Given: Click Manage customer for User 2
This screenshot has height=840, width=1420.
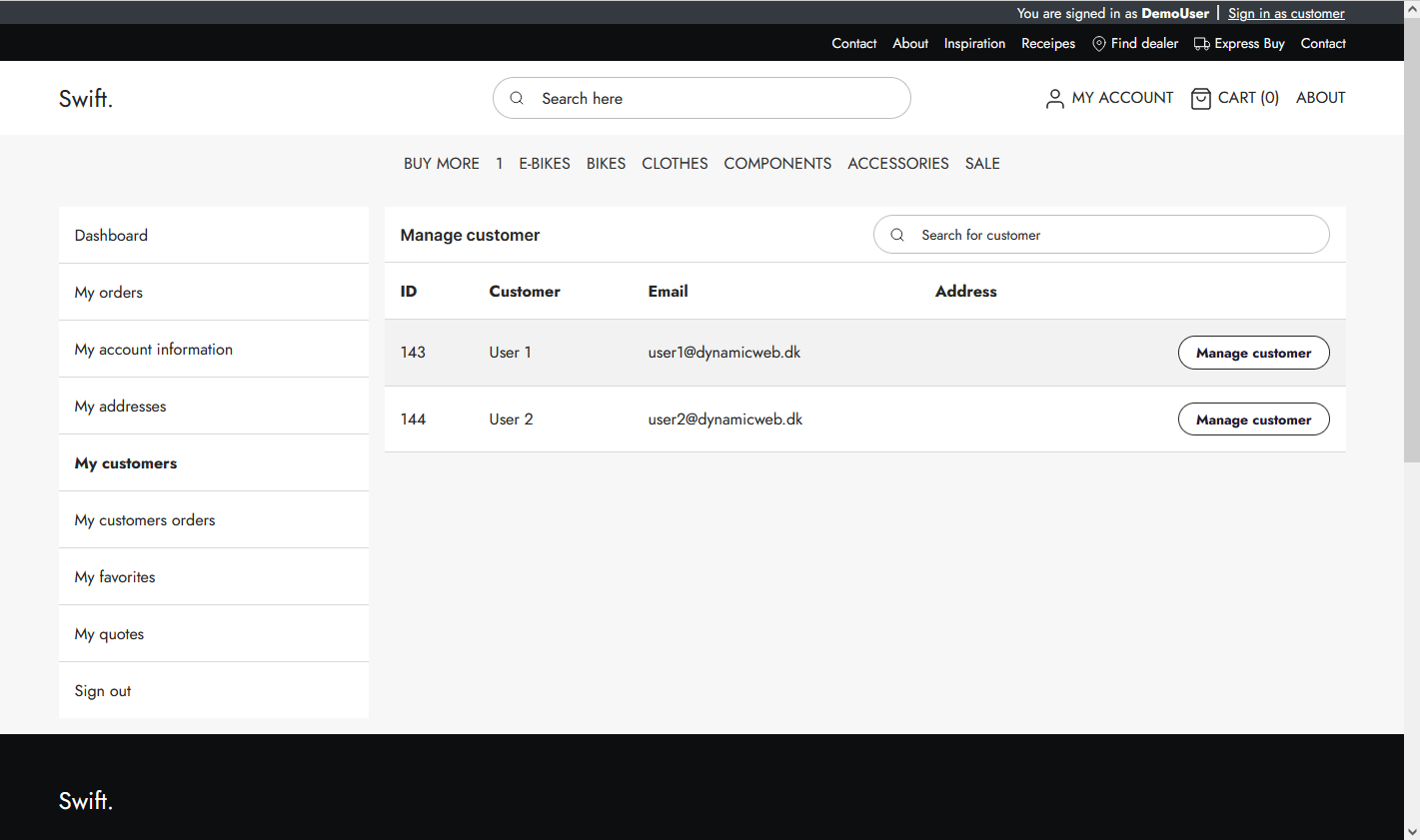Looking at the screenshot, I should pyautogui.click(x=1254, y=420).
